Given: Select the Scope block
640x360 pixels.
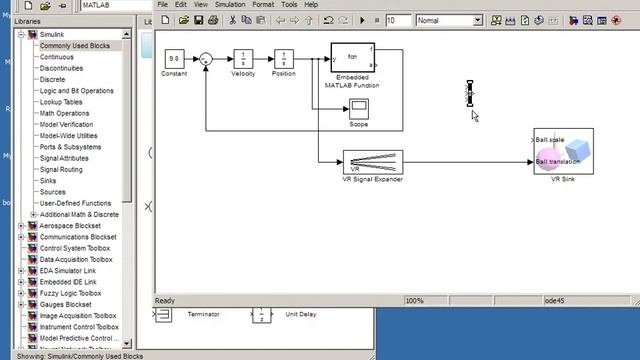Looking at the screenshot, I should [359, 109].
